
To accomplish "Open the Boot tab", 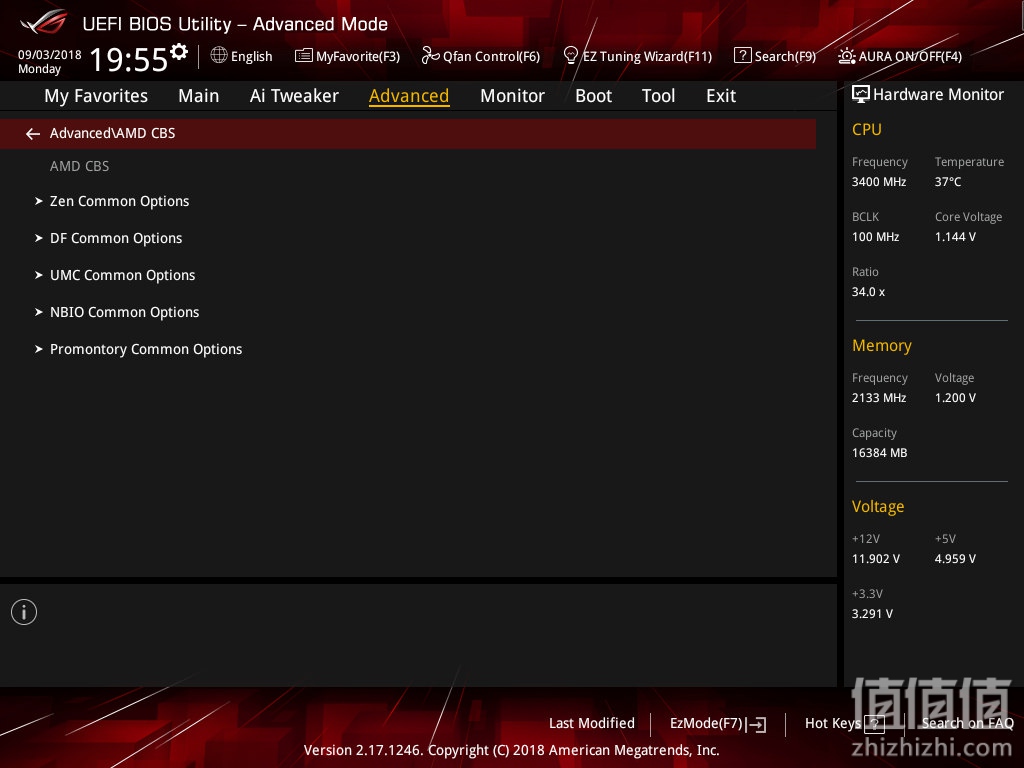I will point(593,96).
